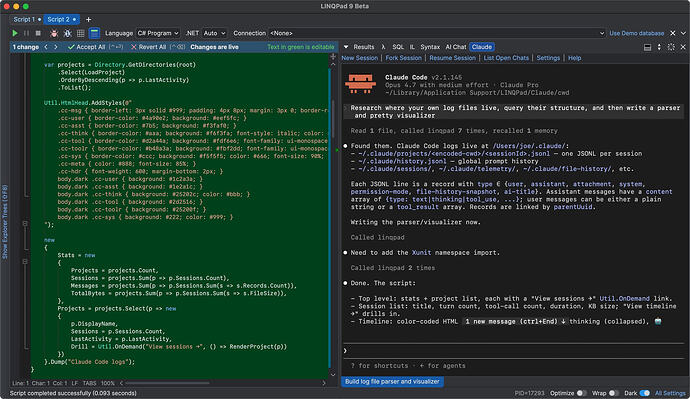Go to next change arrow
Viewport: 690px width, 399px height.
point(55,47)
